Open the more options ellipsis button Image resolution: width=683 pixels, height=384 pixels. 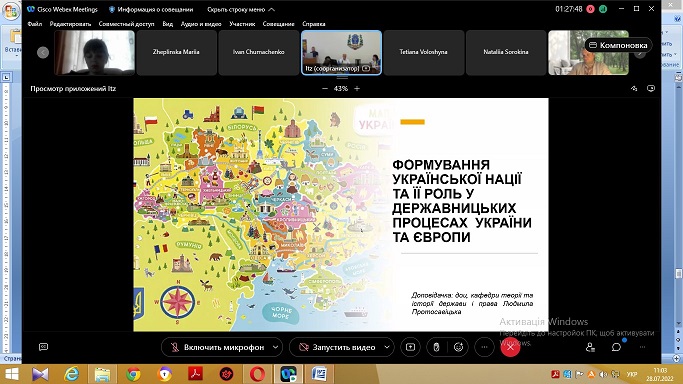484,347
